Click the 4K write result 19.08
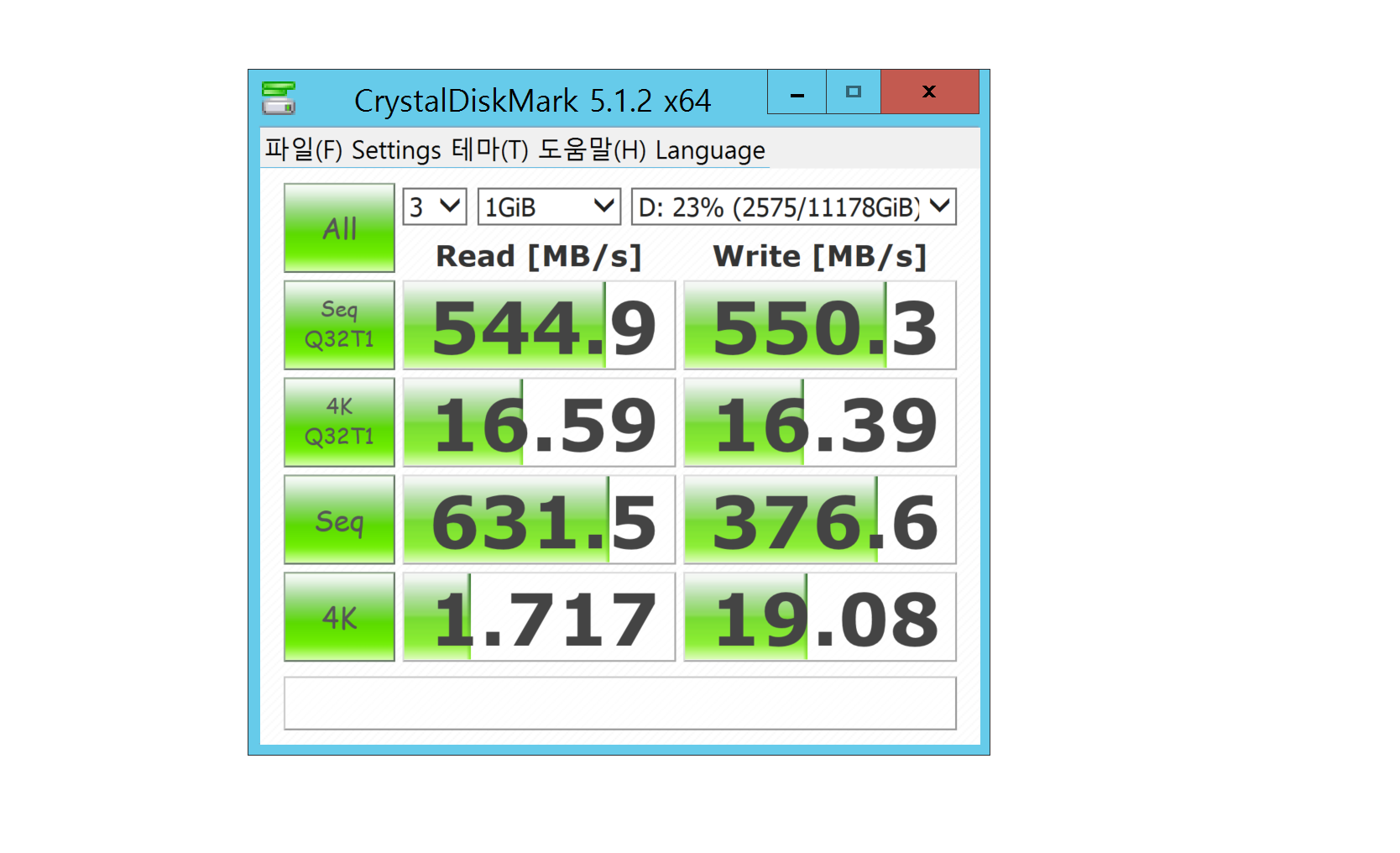This screenshot has width=1400, height=853. point(820,618)
